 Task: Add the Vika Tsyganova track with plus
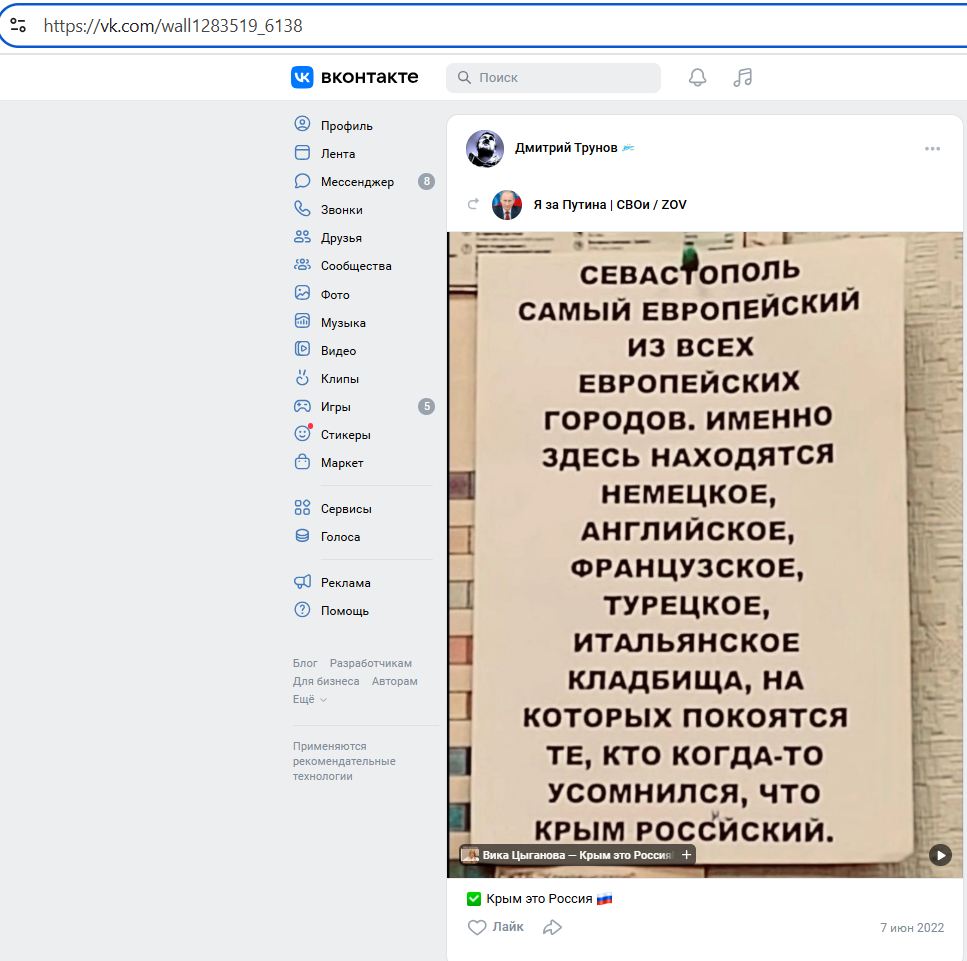tap(686, 854)
